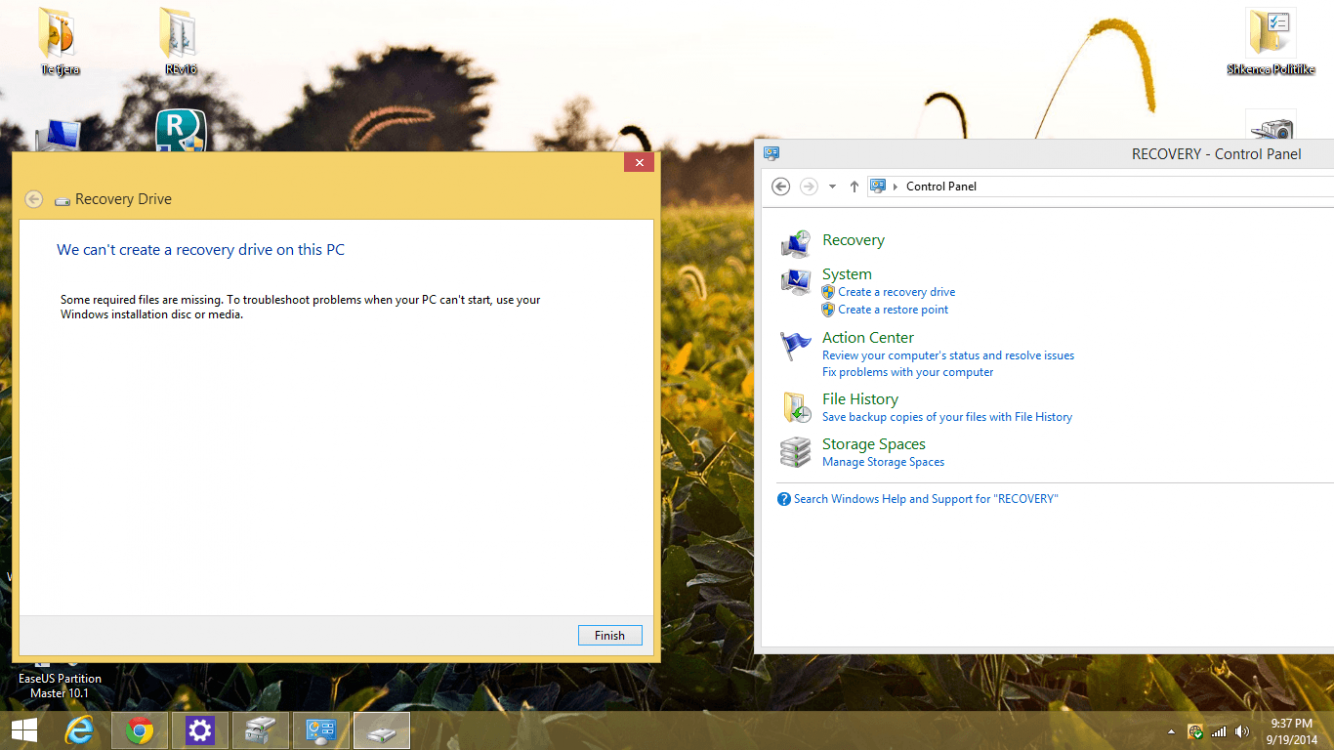
Task: Open the Action Center flag icon
Action: click(x=796, y=346)
